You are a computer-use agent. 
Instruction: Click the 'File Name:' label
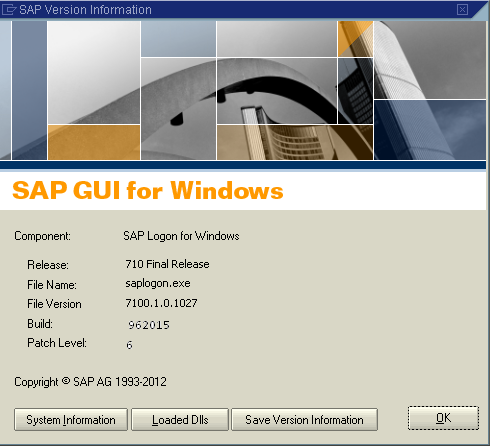coord(52,285)
